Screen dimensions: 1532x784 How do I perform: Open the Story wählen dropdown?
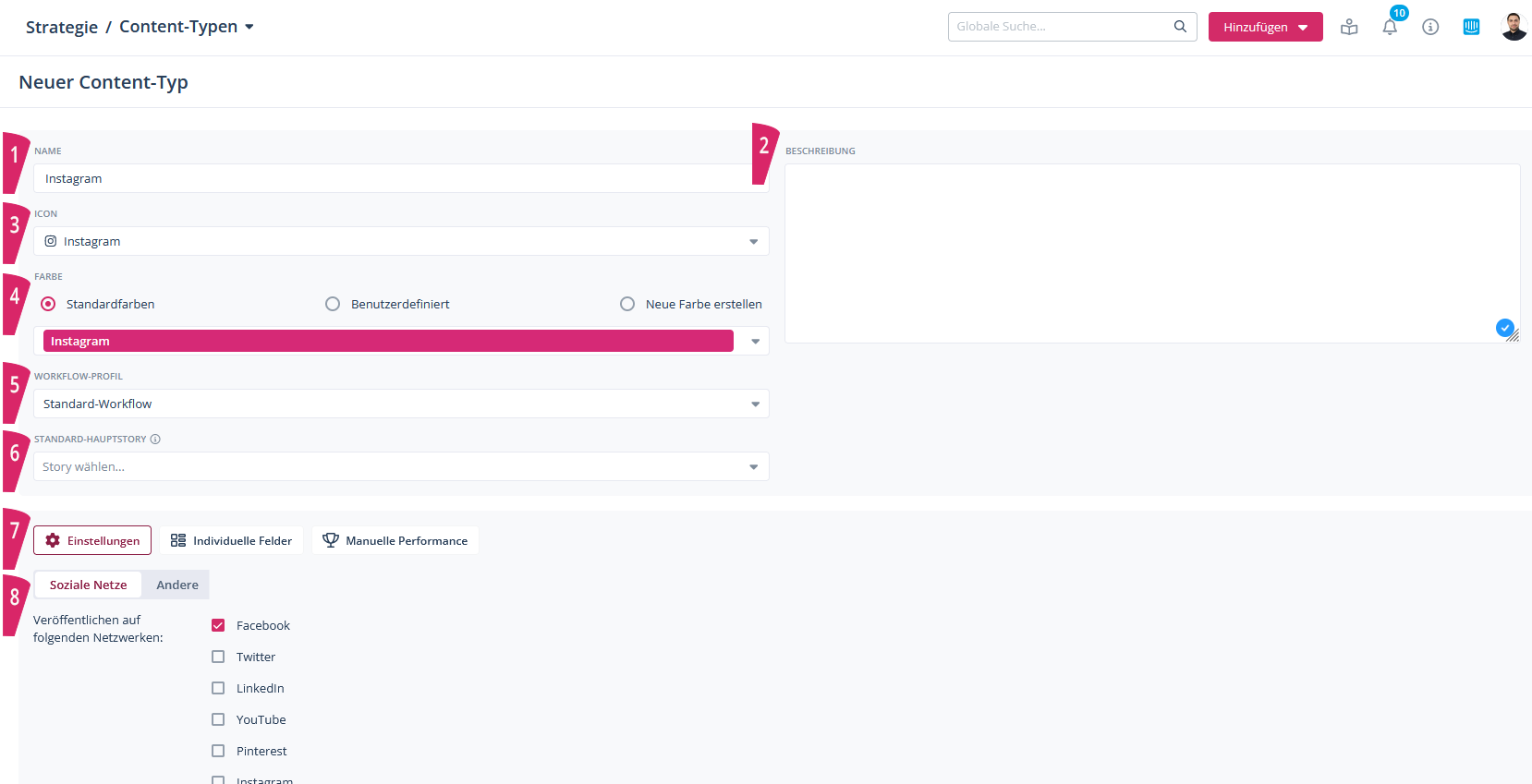401,467
